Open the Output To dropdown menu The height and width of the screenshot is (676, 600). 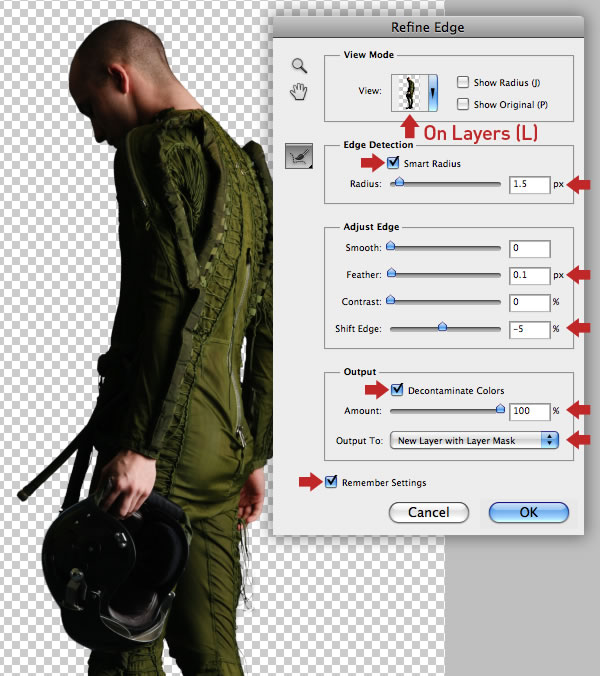(x=474, y=440)
